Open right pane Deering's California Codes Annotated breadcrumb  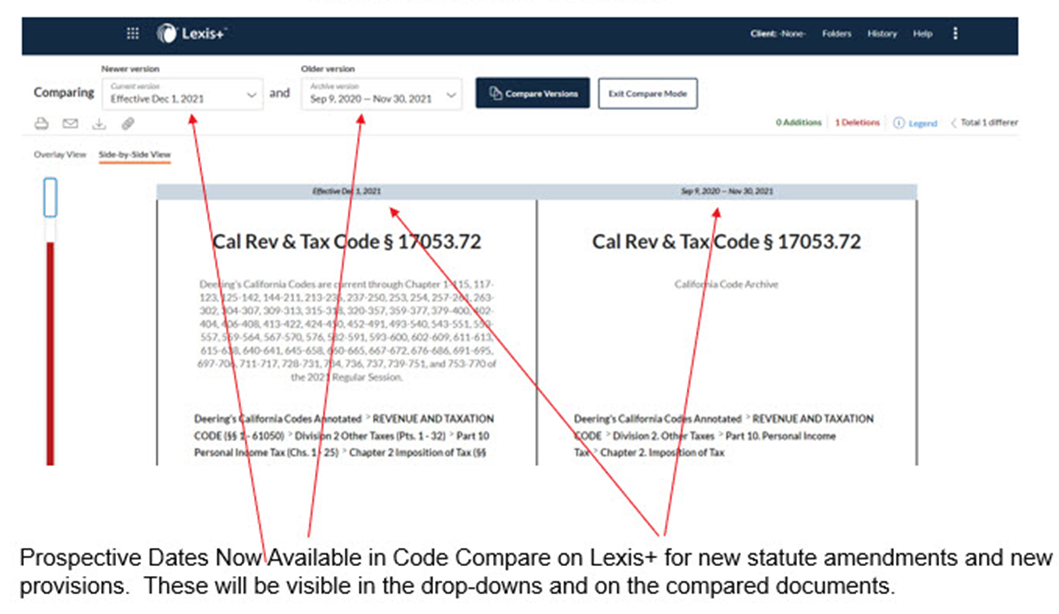click(x=657, y=419)
